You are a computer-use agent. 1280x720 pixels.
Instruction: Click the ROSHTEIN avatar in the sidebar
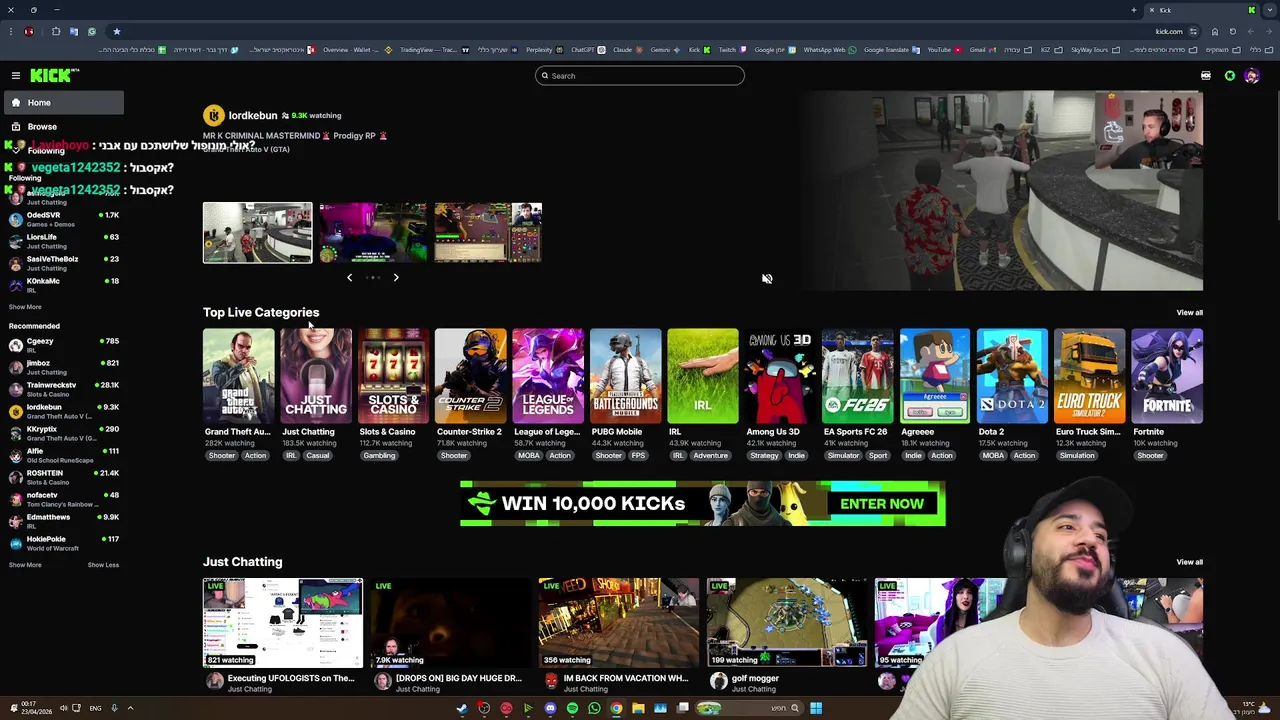tap(16, 477)
